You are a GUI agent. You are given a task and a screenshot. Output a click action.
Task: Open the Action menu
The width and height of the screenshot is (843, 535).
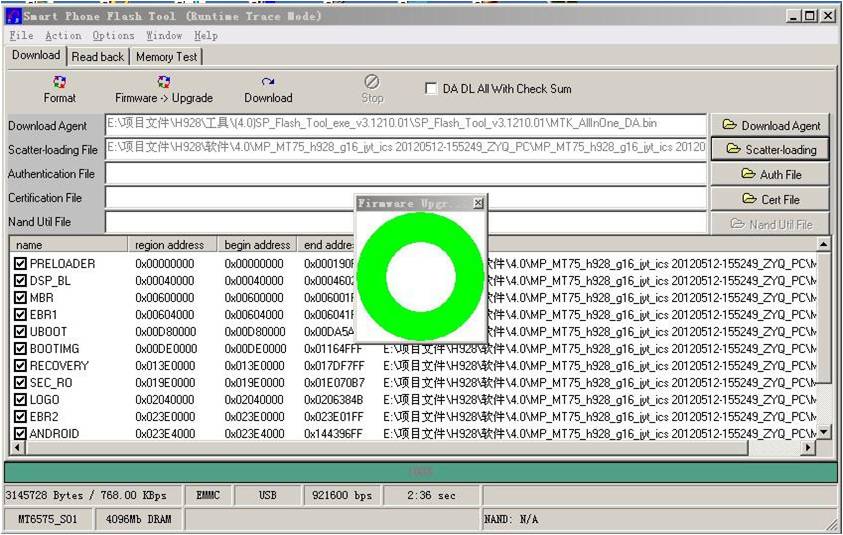63,35
